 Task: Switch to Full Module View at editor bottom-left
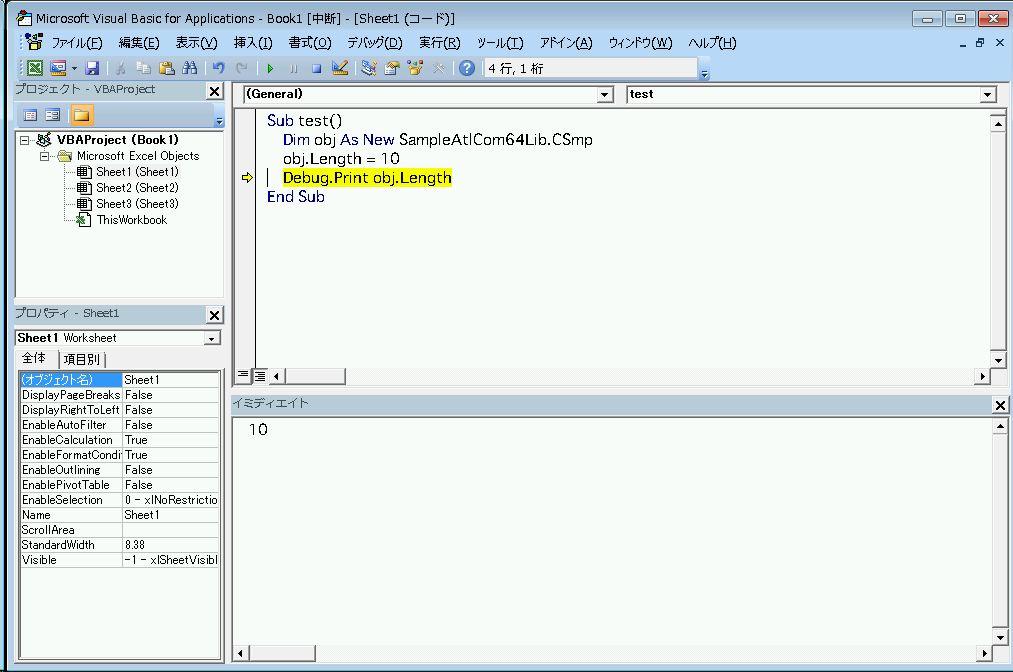tap(259, 376)
